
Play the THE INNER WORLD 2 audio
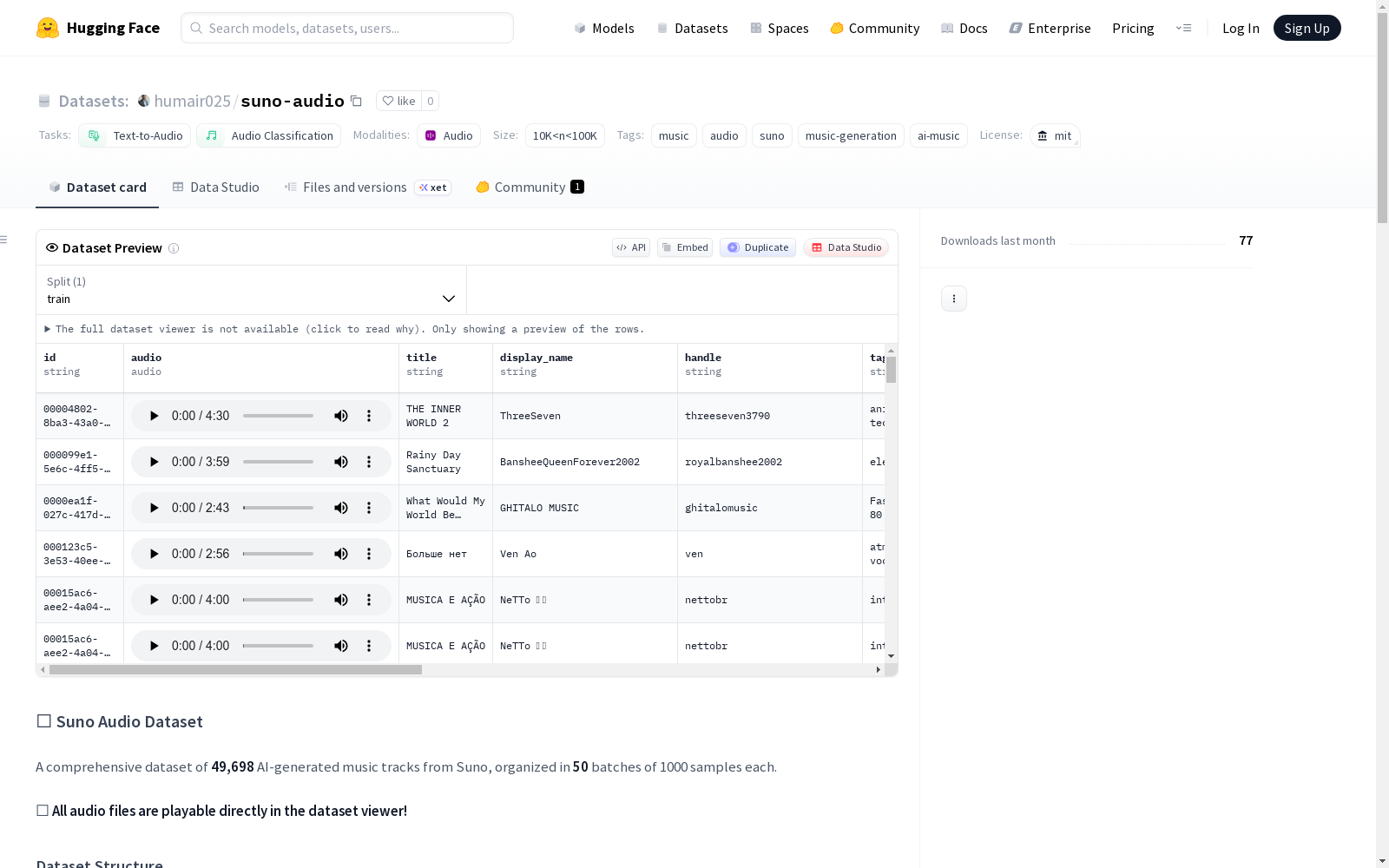coord(154,416)
